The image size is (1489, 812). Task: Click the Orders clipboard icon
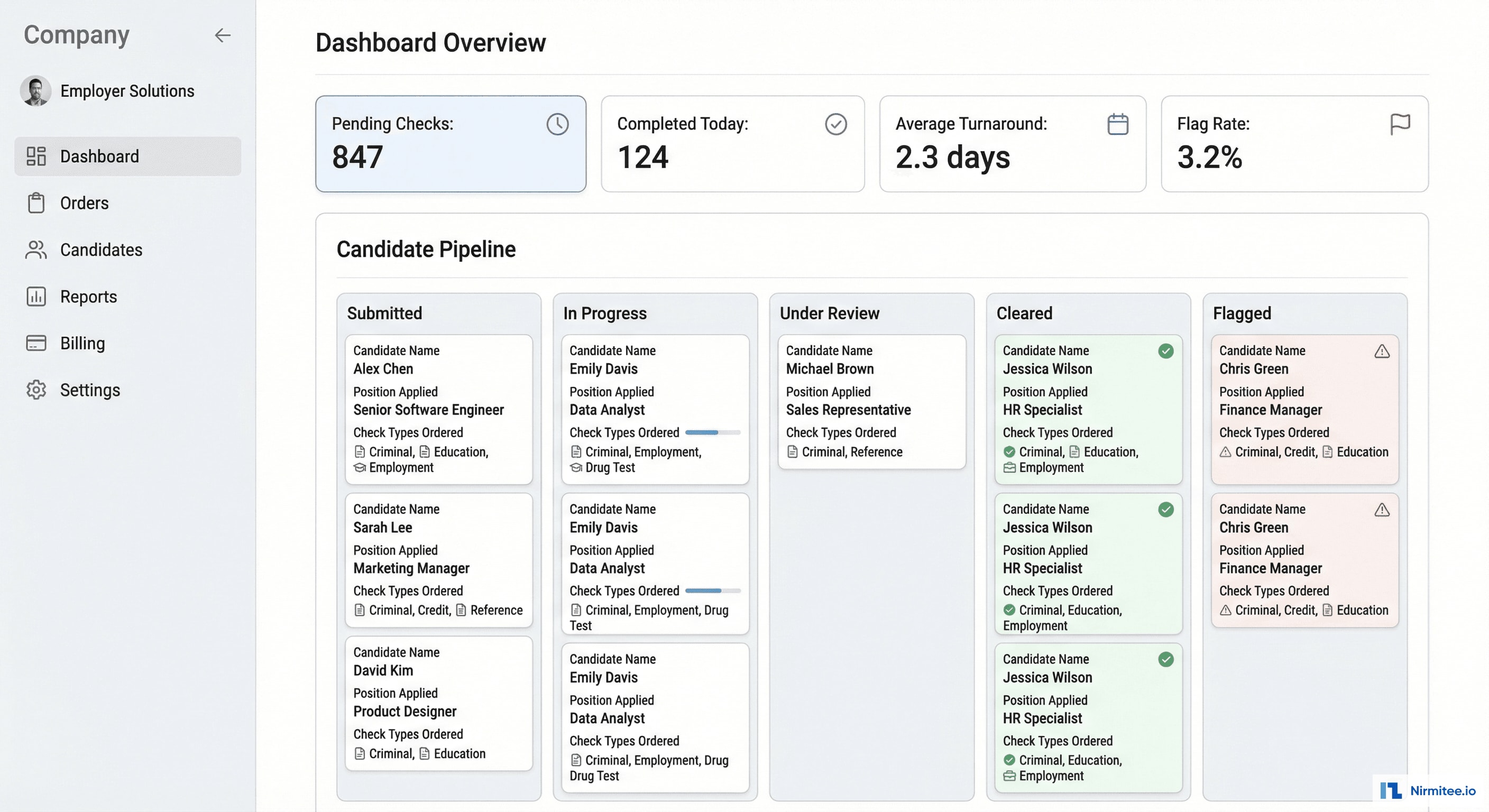pyautogui.click(x=36, y=203)
